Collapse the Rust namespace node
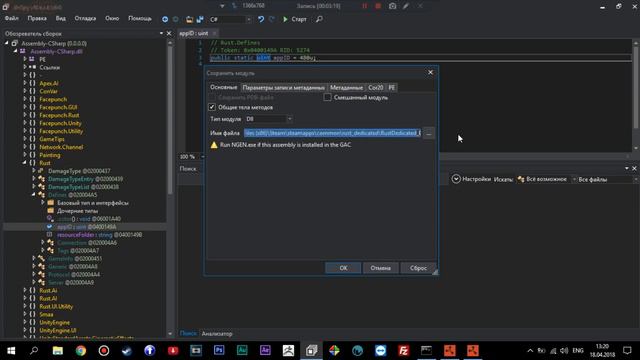The height and width of the screenshot is (360, 640). (24, 163)
